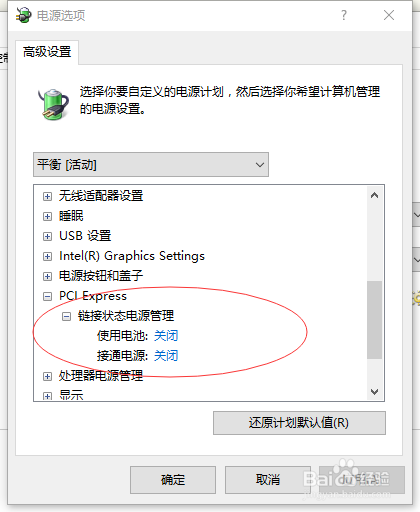Image resolution: width=420 pixels, height=512 pixels.
Task: Click the power options title bar icon
Action: [24, 15]
